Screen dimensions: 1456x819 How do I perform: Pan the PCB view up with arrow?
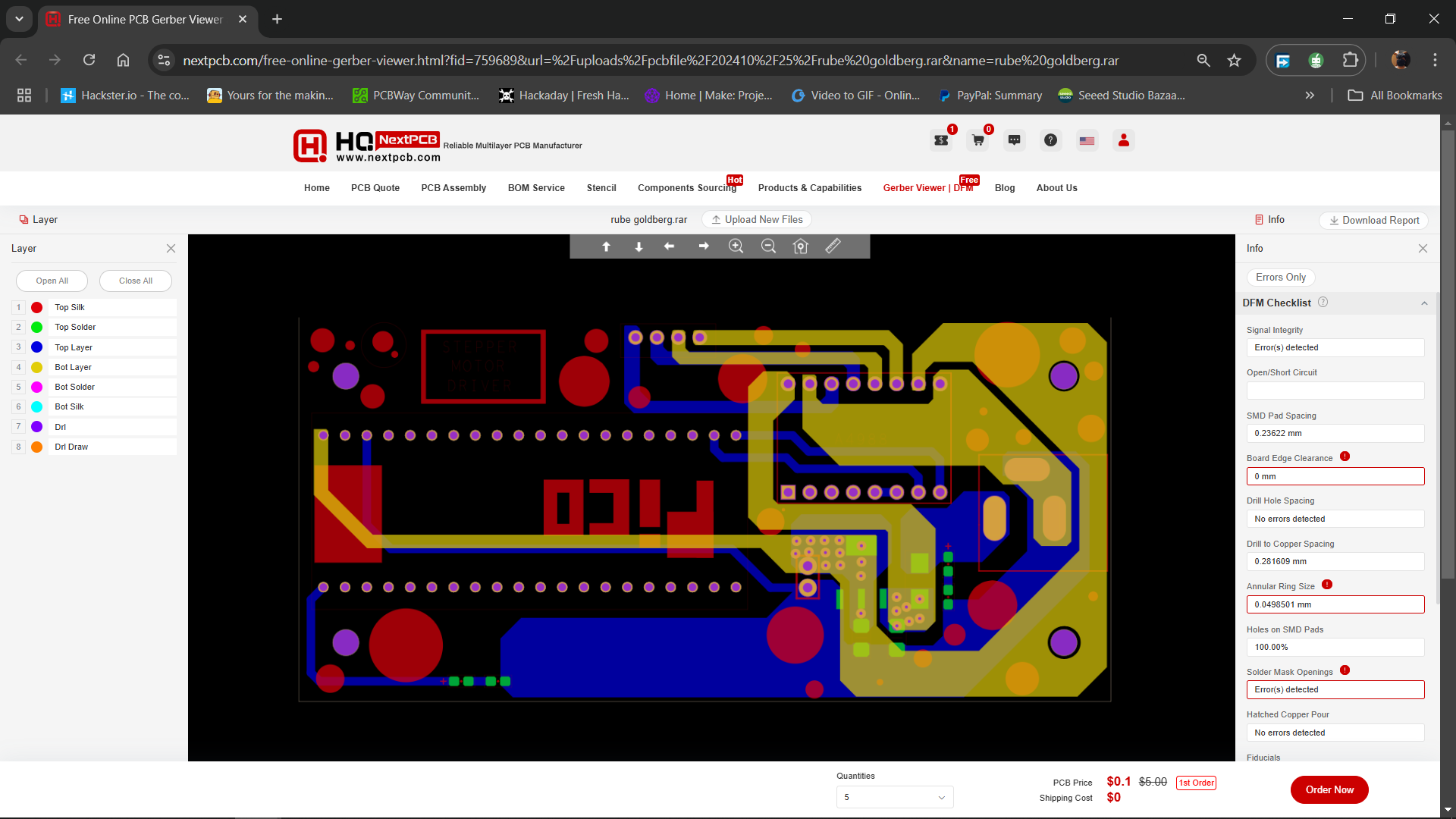click(606, 246)
